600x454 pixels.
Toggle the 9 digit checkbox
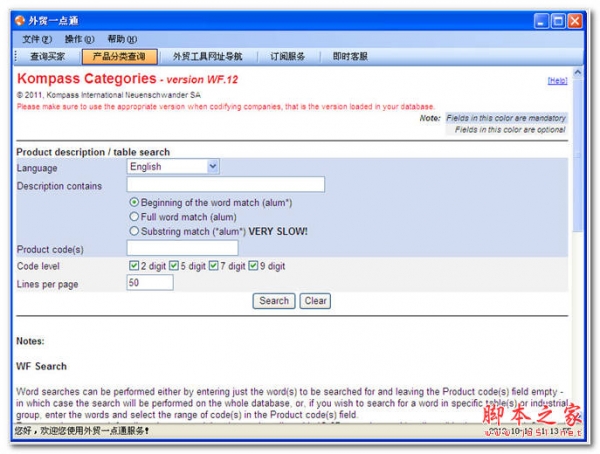253,266
